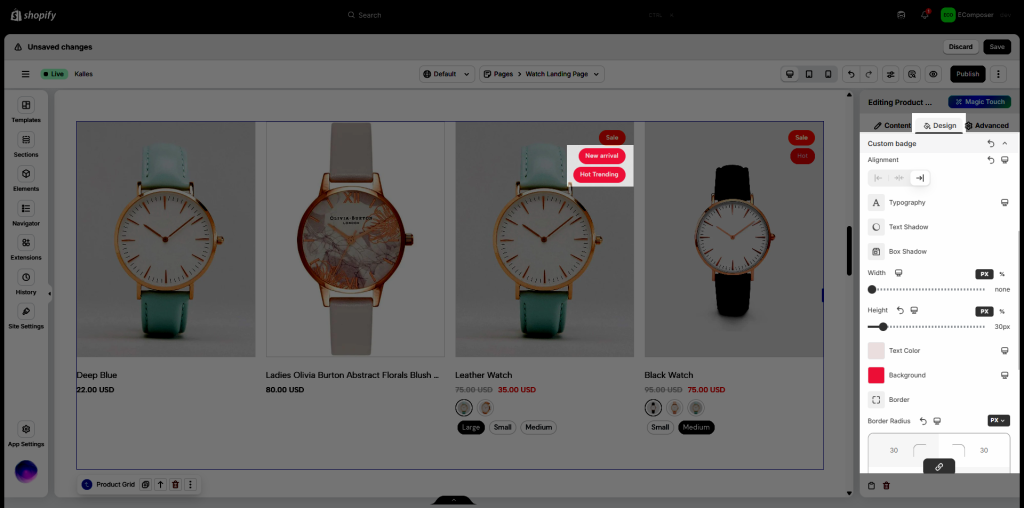Viewport: 1024px width, 508px height.
Task: Collapse the Custom badge section
Action: (1005, 144)
